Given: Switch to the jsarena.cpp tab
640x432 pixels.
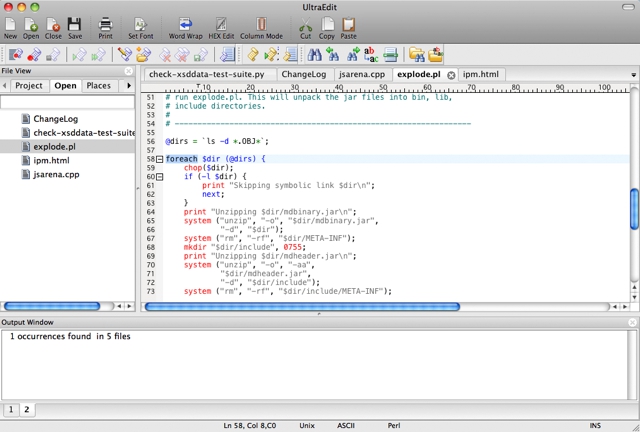Looking at the screenshot, I should click(x=361, y=74).
